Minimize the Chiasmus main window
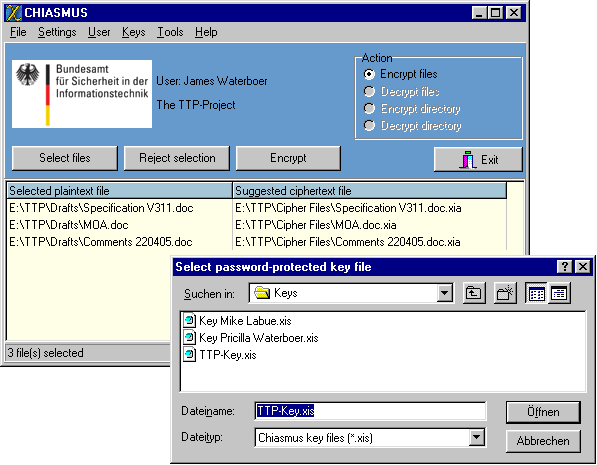 pos(479,13)
